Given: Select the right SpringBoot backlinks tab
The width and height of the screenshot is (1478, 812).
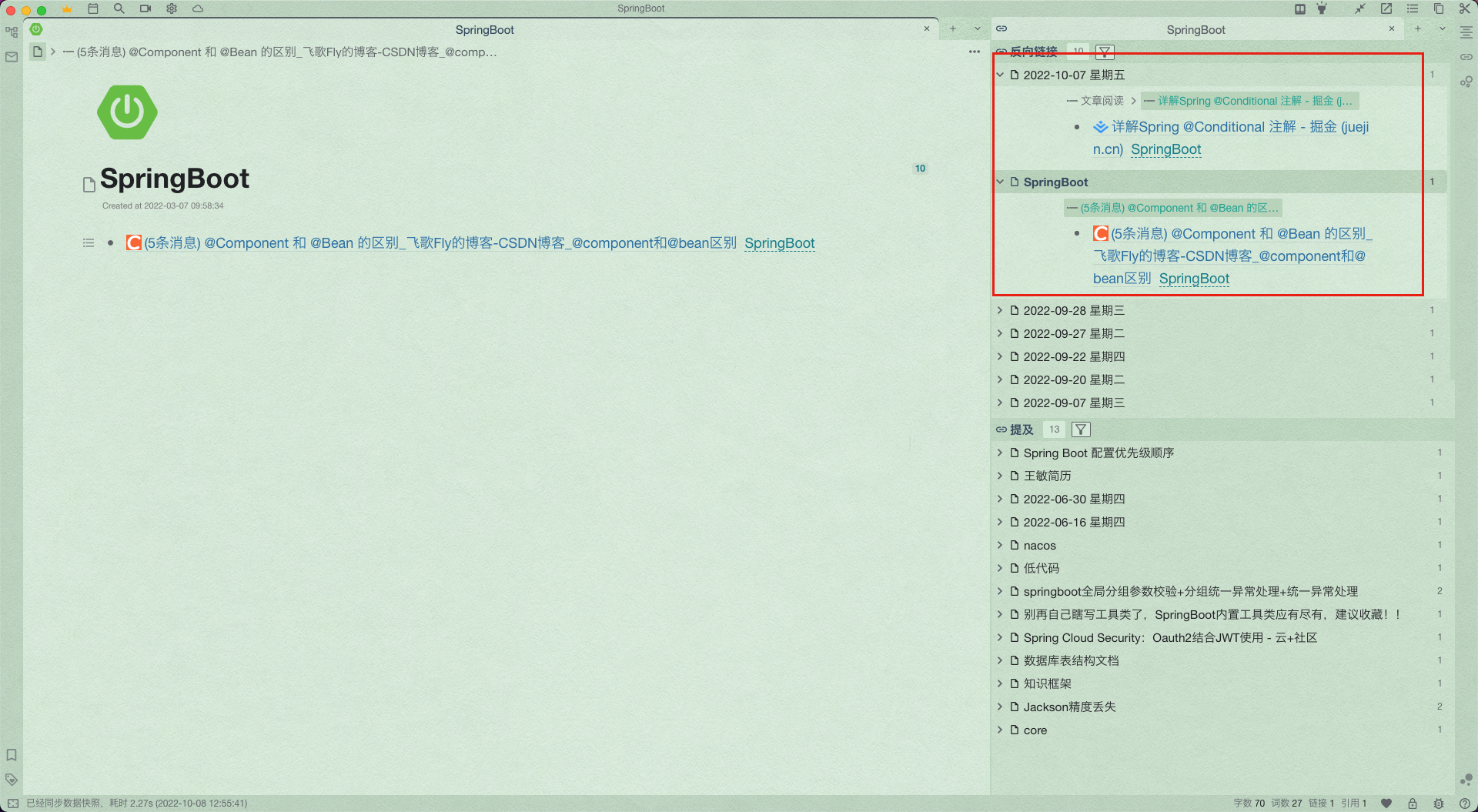Looking at the screenshot, I should click(x=1195, y=29).
